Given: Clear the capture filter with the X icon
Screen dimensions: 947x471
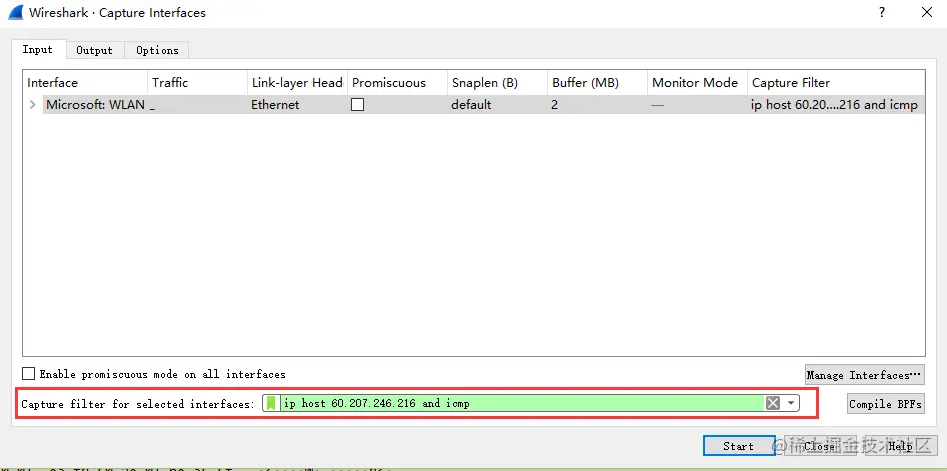Looking at the screenshot, I should click(772, 403).
